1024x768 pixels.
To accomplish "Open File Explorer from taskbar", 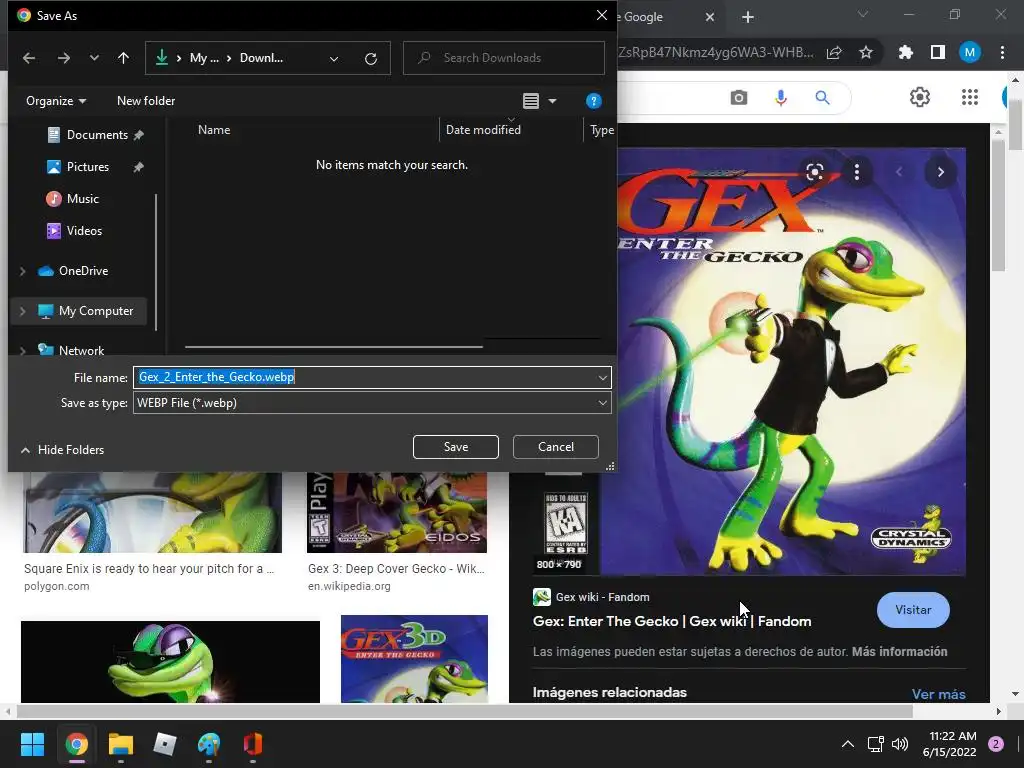I will coord(121,744).
